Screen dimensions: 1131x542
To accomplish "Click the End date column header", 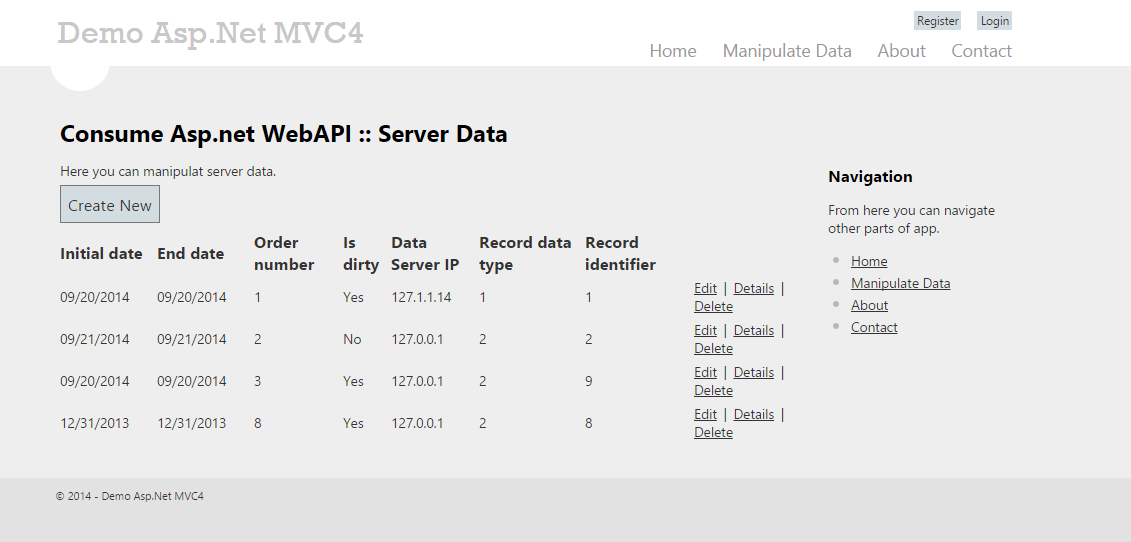I will pyautogui.click(x=190, y=253).
